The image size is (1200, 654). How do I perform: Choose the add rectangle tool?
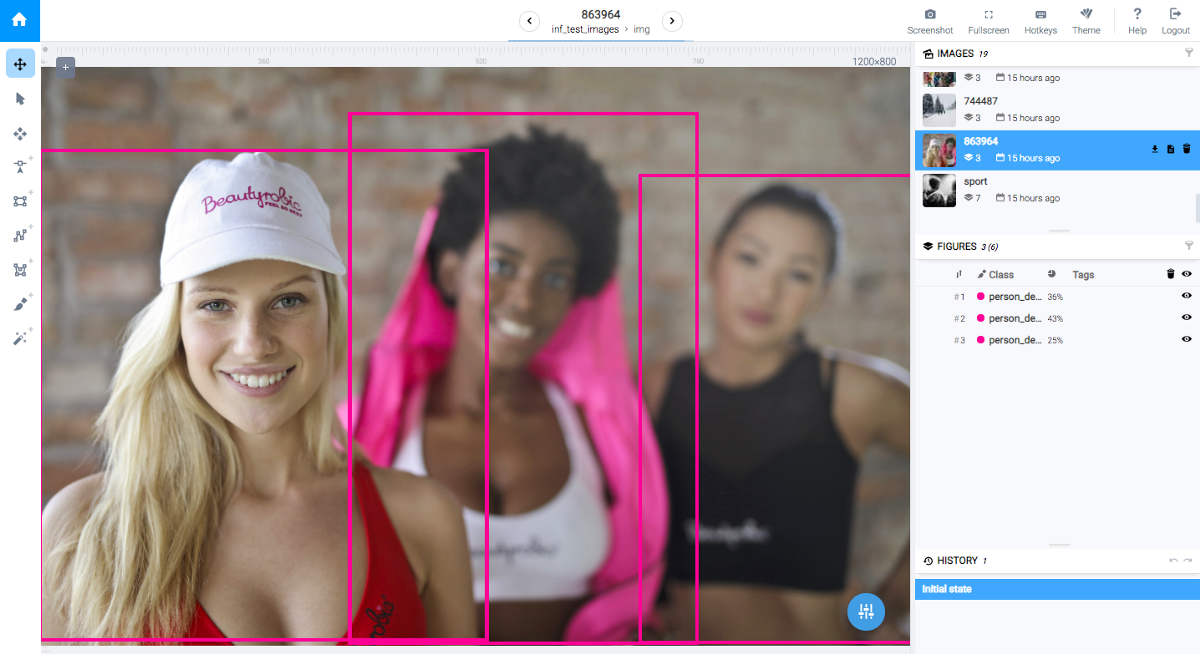[x=20, y=201]
